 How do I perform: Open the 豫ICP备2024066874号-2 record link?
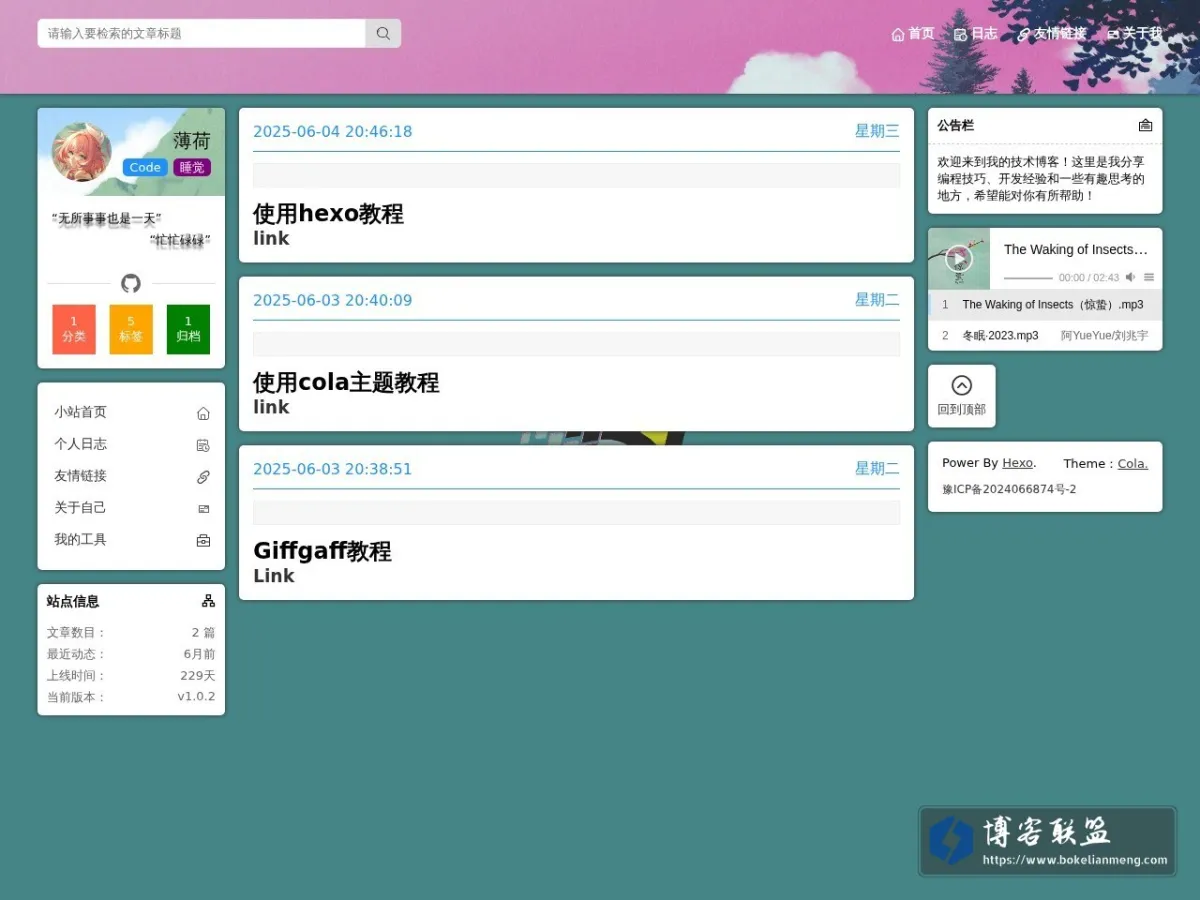click(x=1009, y=489)
